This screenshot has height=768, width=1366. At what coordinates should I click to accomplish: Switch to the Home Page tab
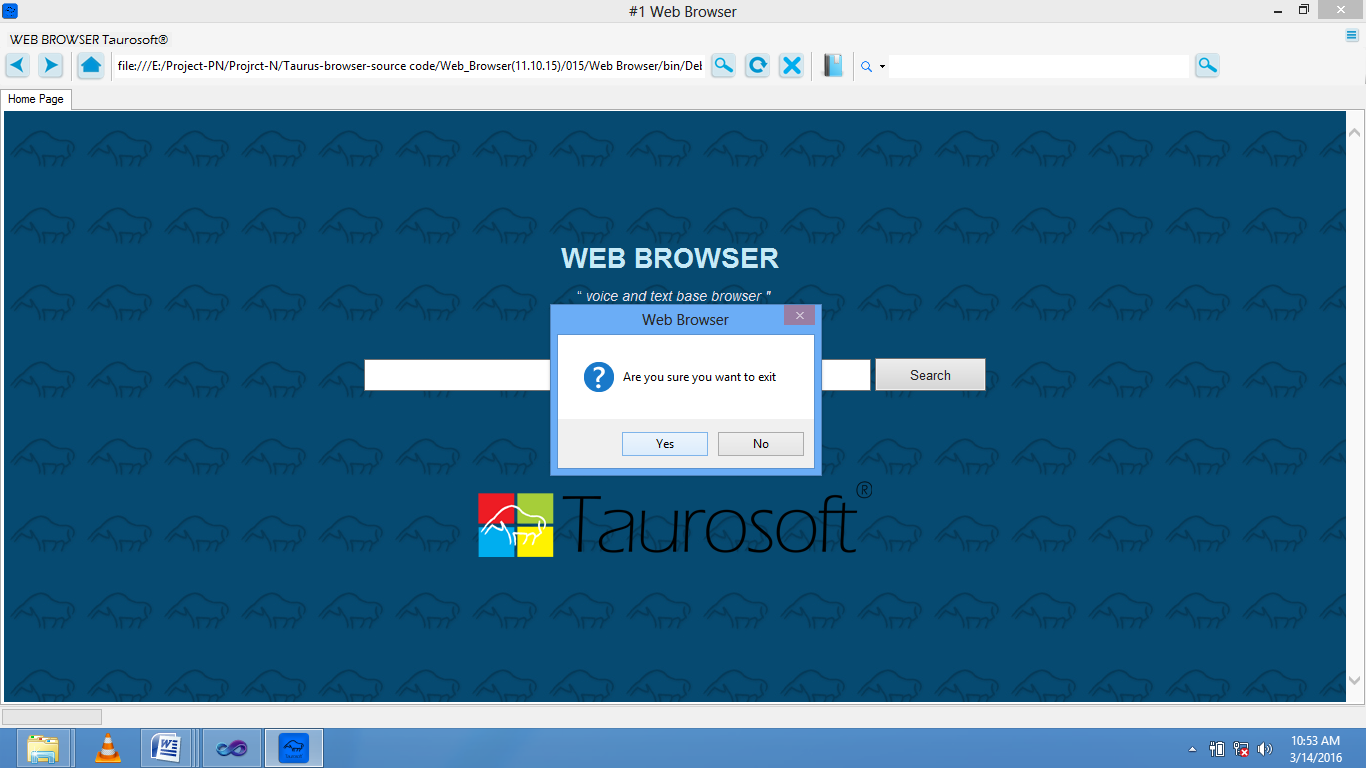(x=36, y=99)
